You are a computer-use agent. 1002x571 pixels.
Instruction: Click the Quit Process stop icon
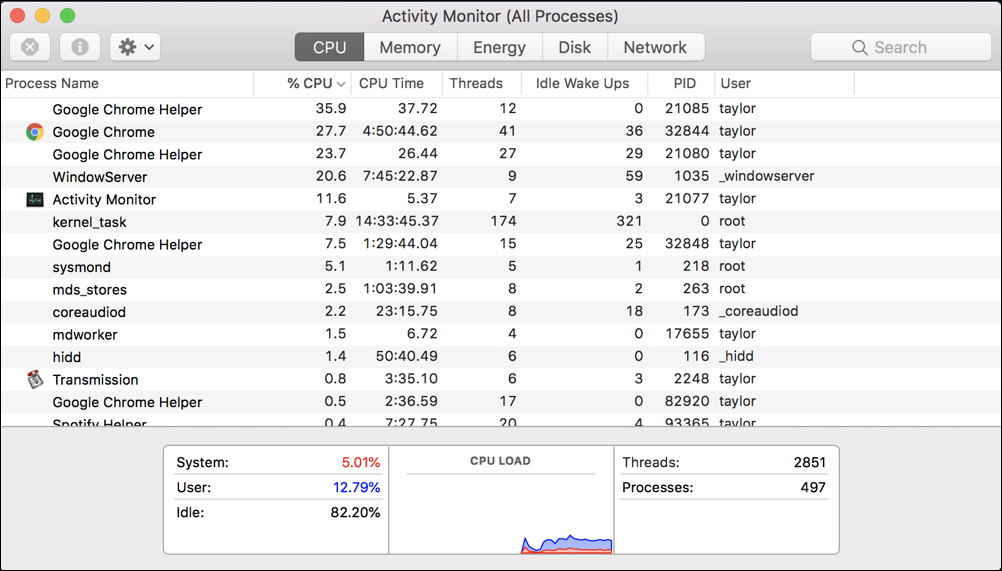coord(30,47)
